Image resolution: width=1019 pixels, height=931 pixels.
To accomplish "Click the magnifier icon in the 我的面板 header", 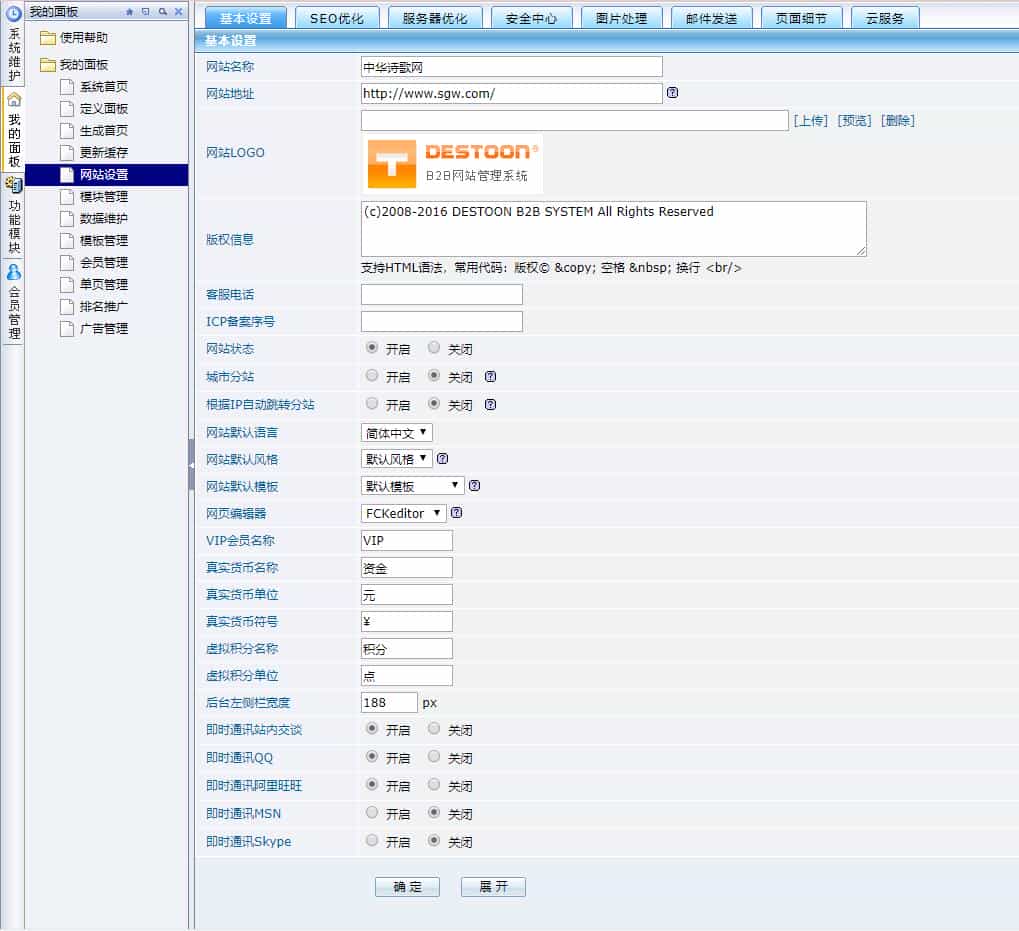I will tap(163, 12).
